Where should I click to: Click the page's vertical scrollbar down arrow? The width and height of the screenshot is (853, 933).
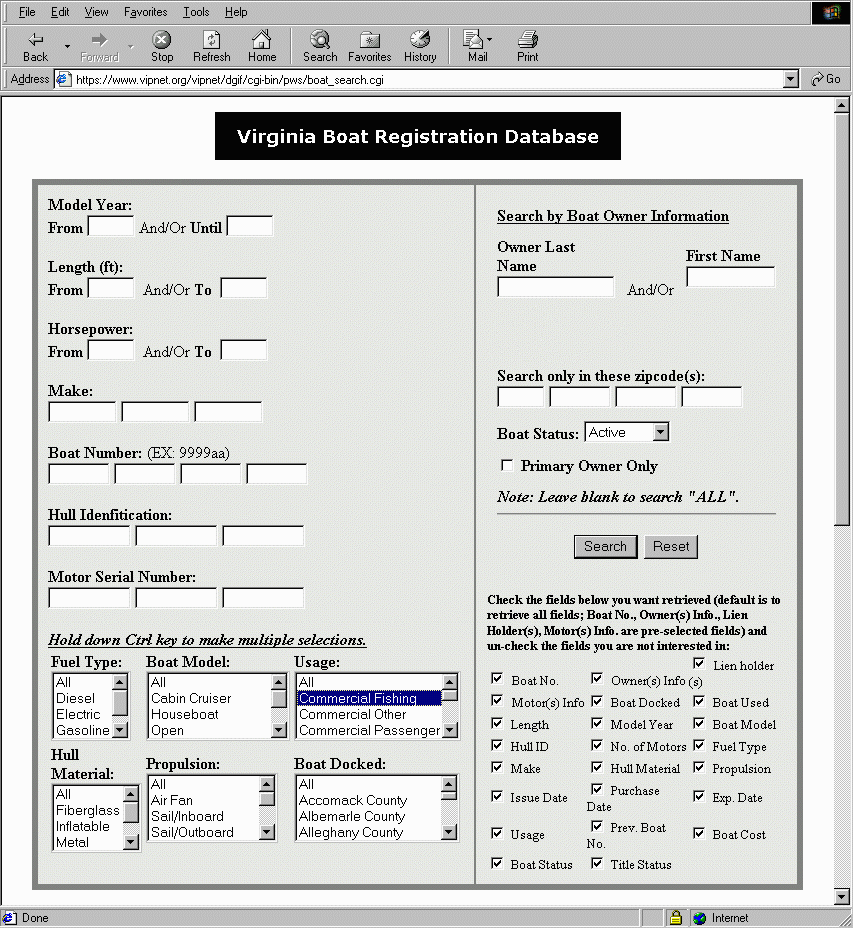point(842,897)
